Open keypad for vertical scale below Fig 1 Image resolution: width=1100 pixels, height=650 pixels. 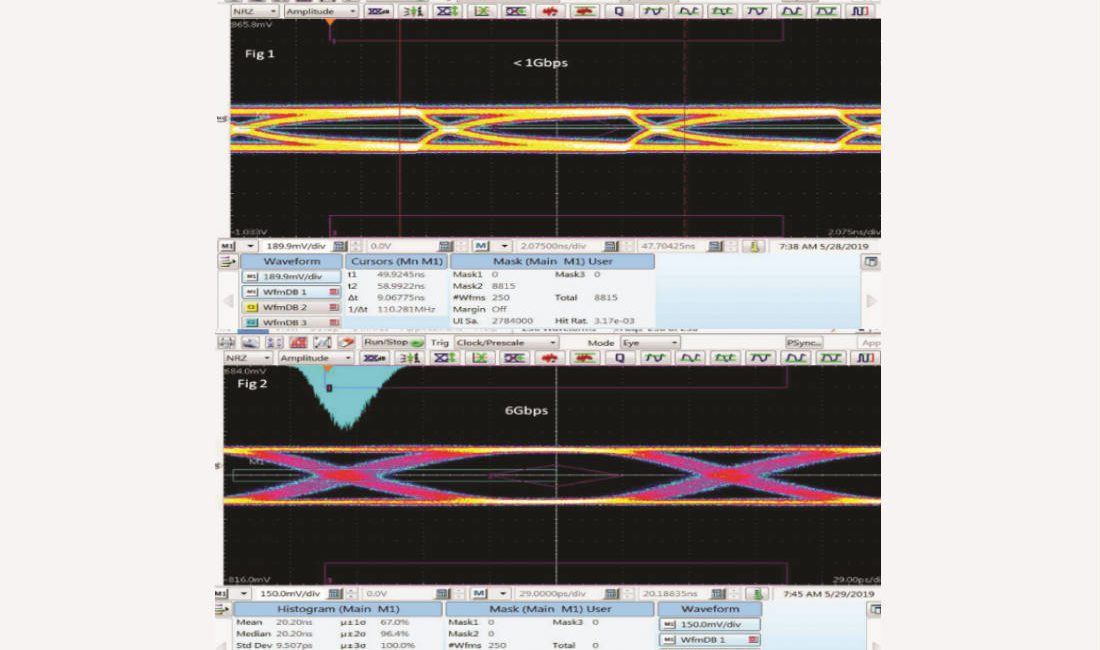tap(340, 246)
